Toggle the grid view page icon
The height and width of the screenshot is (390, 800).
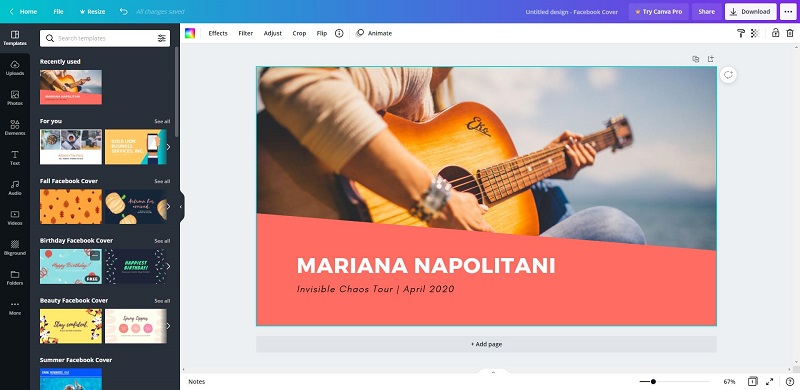click(753, 381)
